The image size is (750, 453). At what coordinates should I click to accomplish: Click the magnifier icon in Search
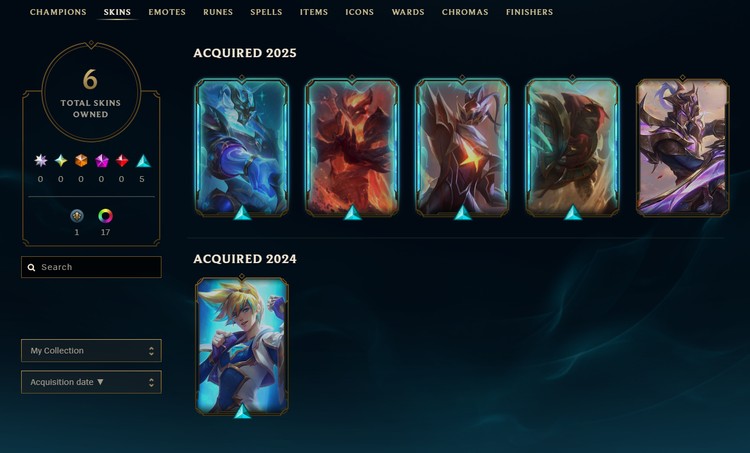31,267
